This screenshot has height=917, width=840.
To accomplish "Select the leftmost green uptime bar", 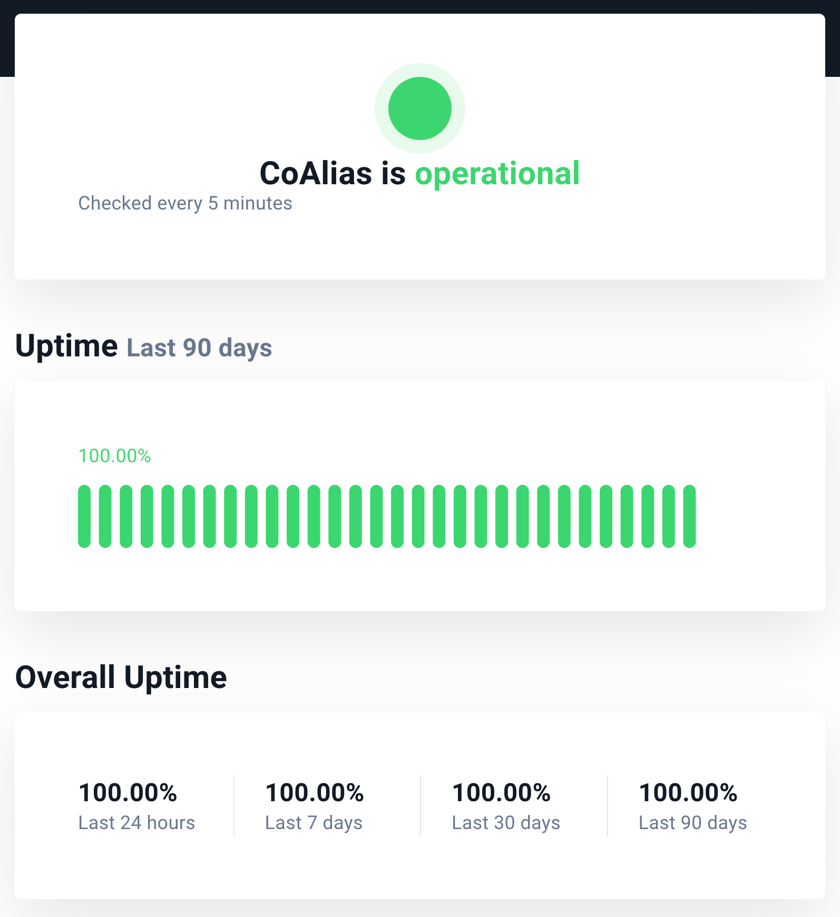I will pyautogui.click(x=84, y=516).
